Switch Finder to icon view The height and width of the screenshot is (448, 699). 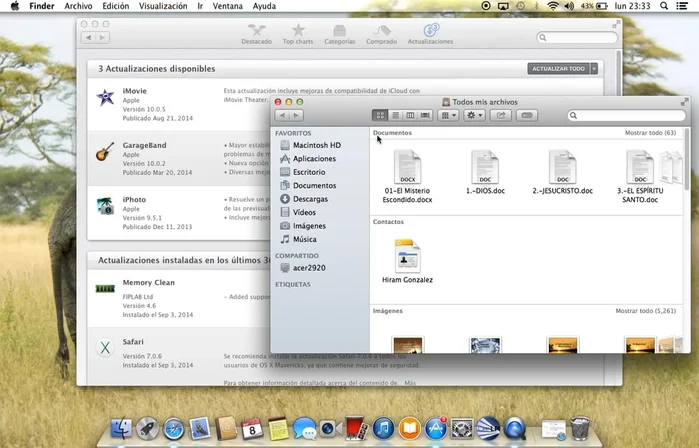(380, 115)
